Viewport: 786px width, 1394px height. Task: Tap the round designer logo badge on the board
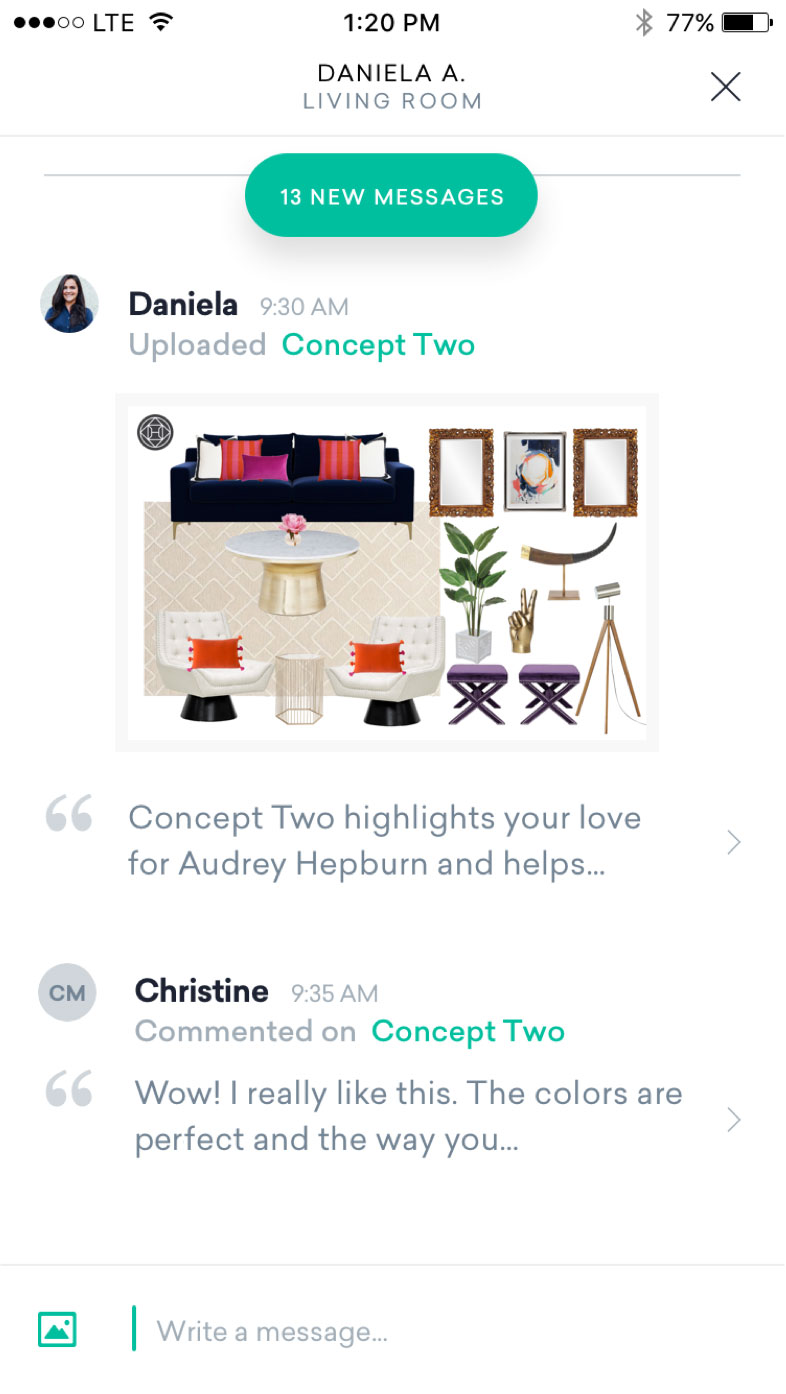tap(155, 433)
